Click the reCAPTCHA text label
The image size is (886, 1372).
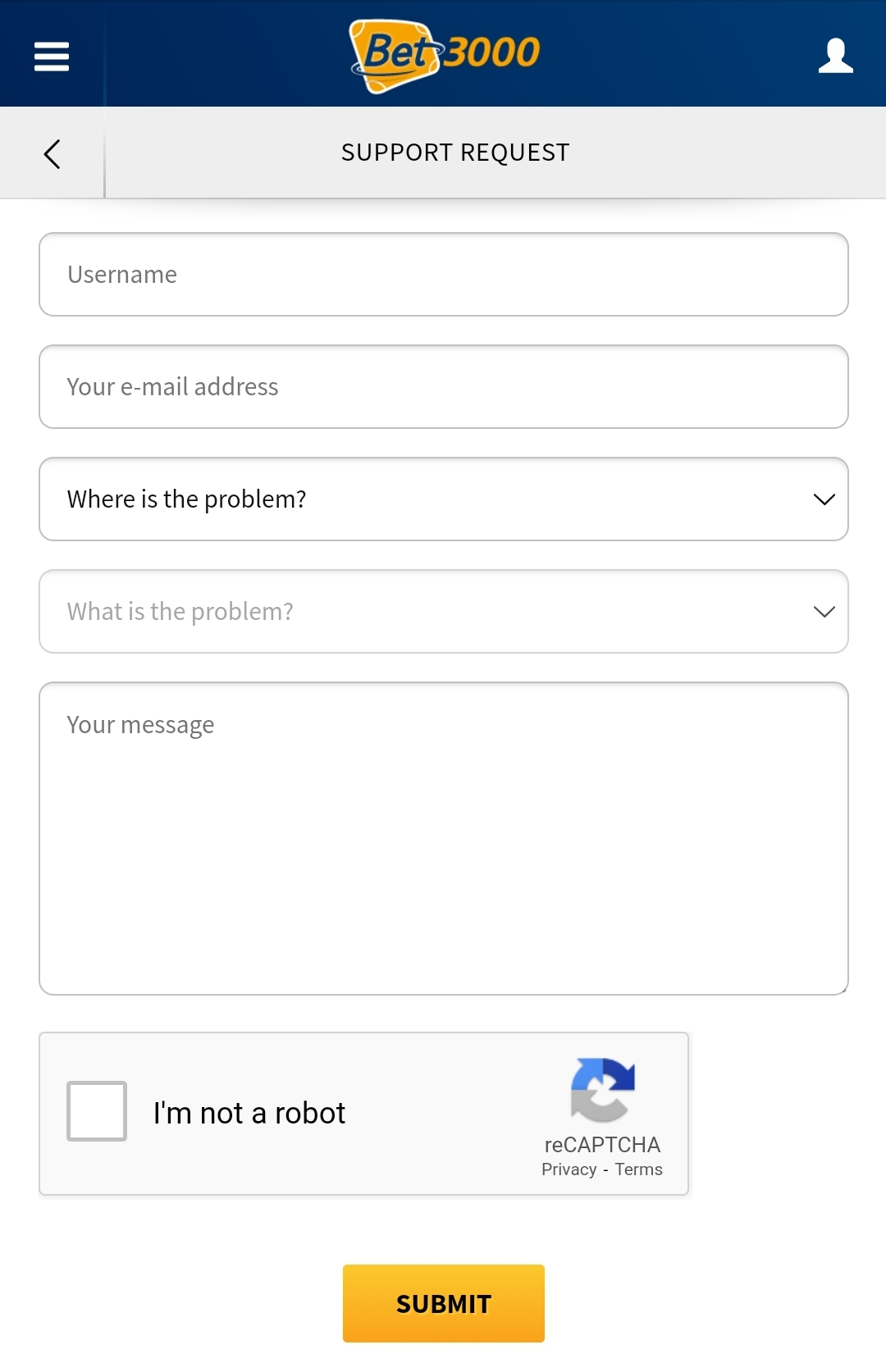point(602,1144)
